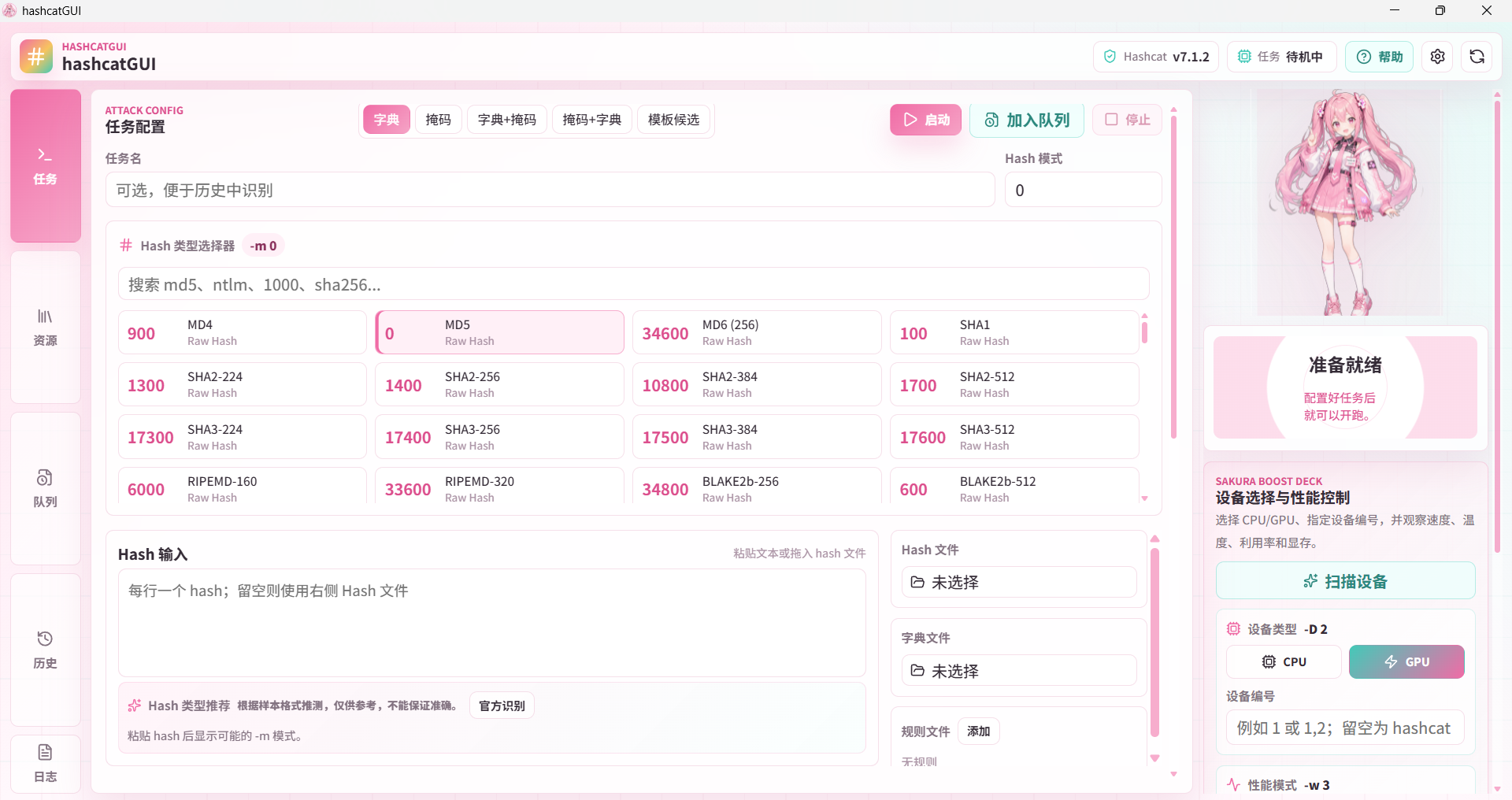Choose a Hash 文件 via 未选择

(1019, 582)
